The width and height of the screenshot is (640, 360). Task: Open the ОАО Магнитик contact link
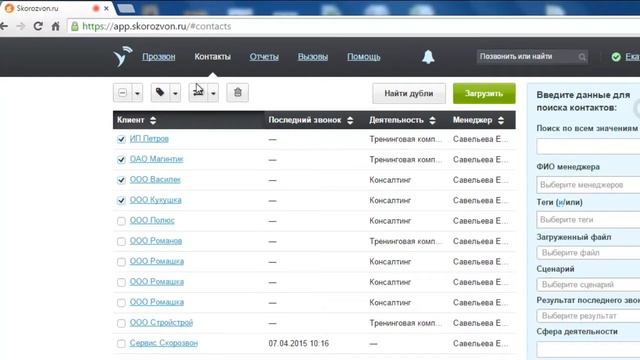click(x=156, y=159)
